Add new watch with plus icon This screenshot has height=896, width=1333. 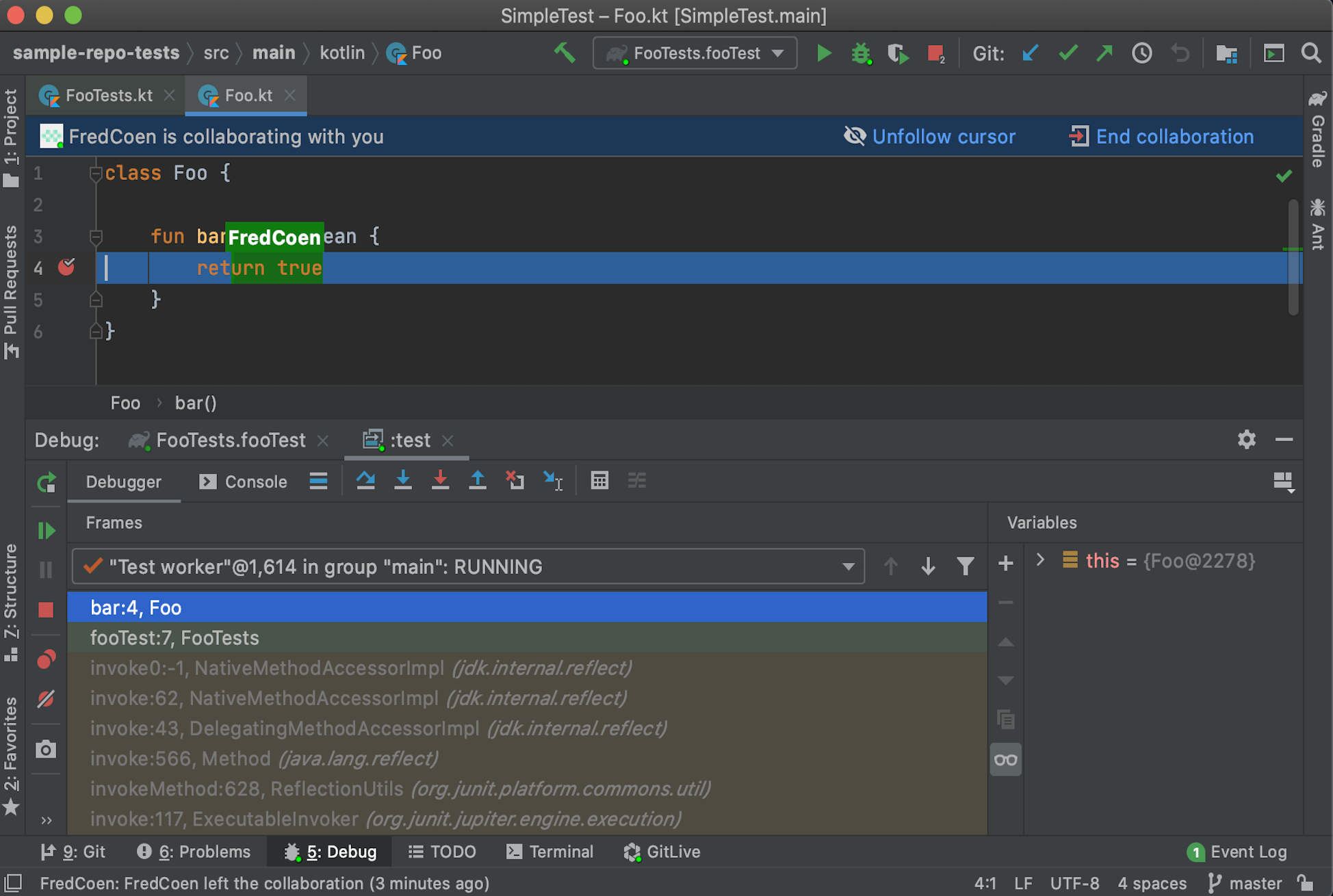(x=1005, y=564)
